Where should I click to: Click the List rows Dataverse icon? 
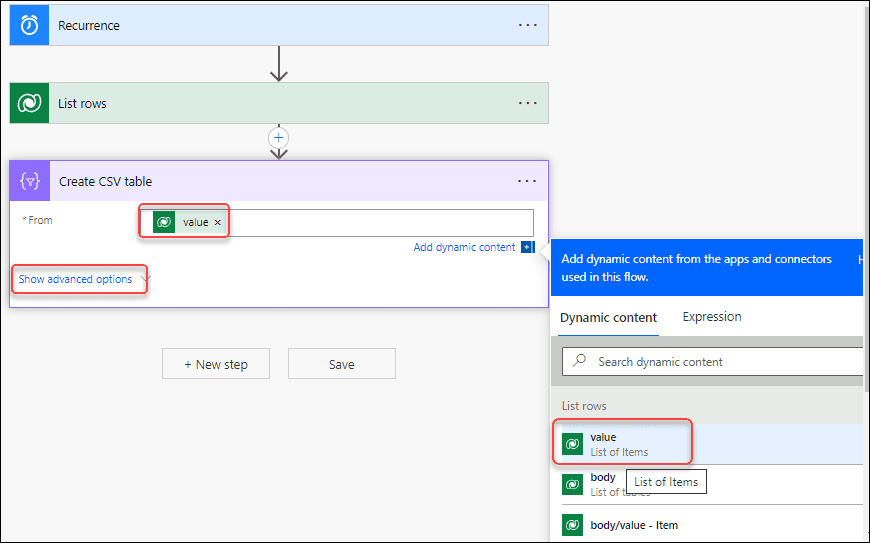click(29, 103)
